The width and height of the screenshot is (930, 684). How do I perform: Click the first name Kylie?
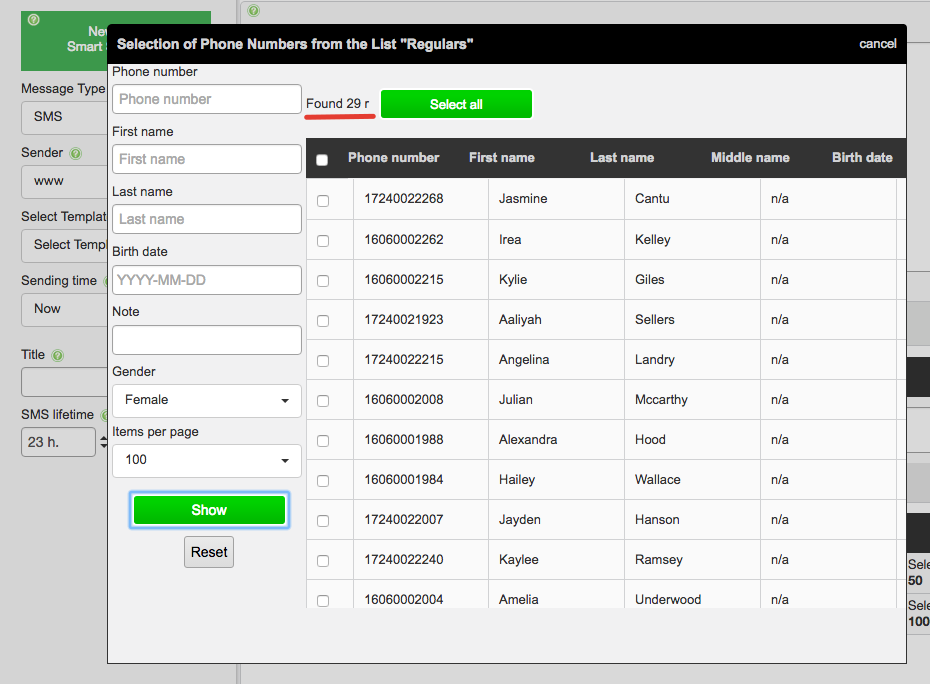[x=513, y=279]
